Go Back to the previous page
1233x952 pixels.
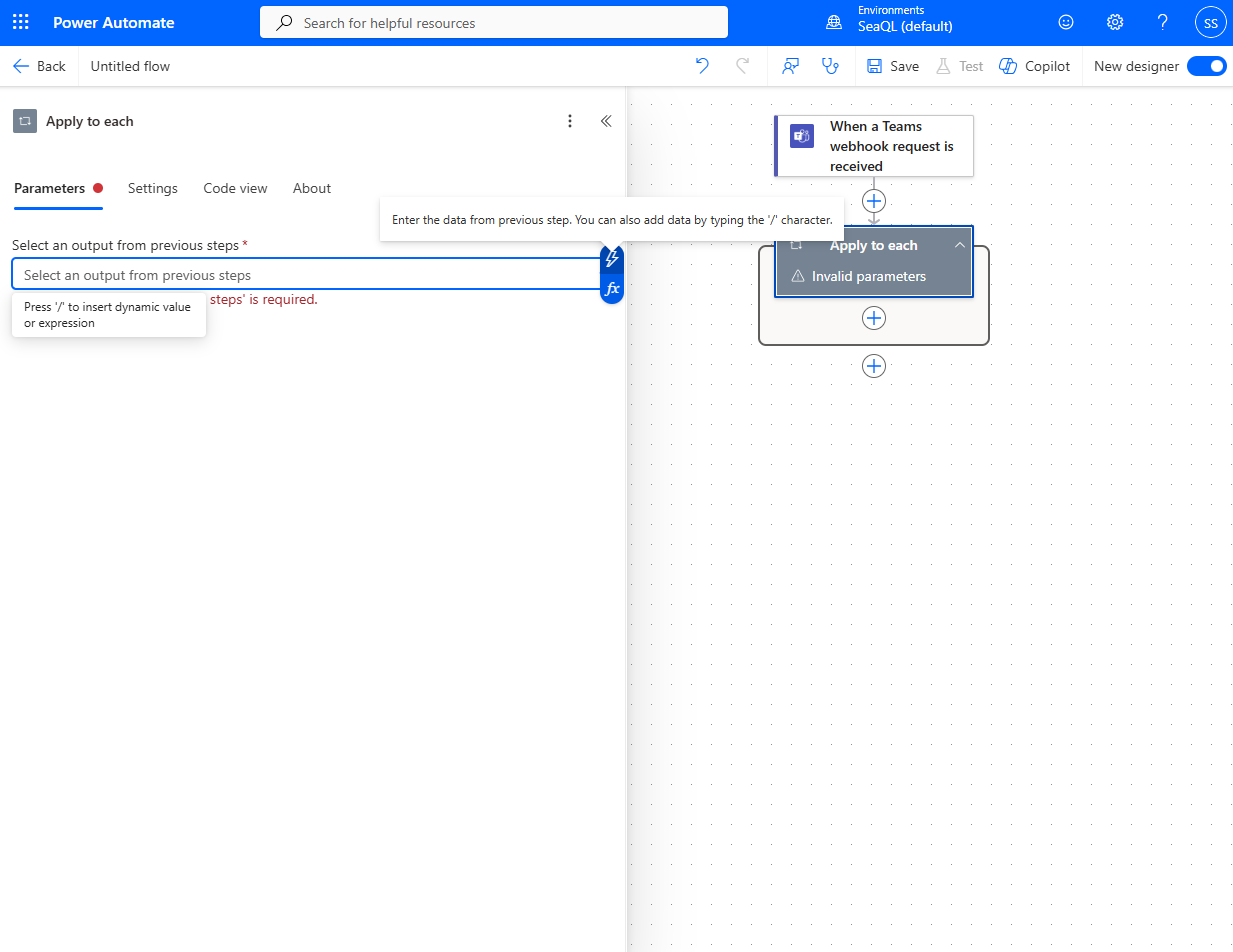pyautogui.click(x=40, y=66)
